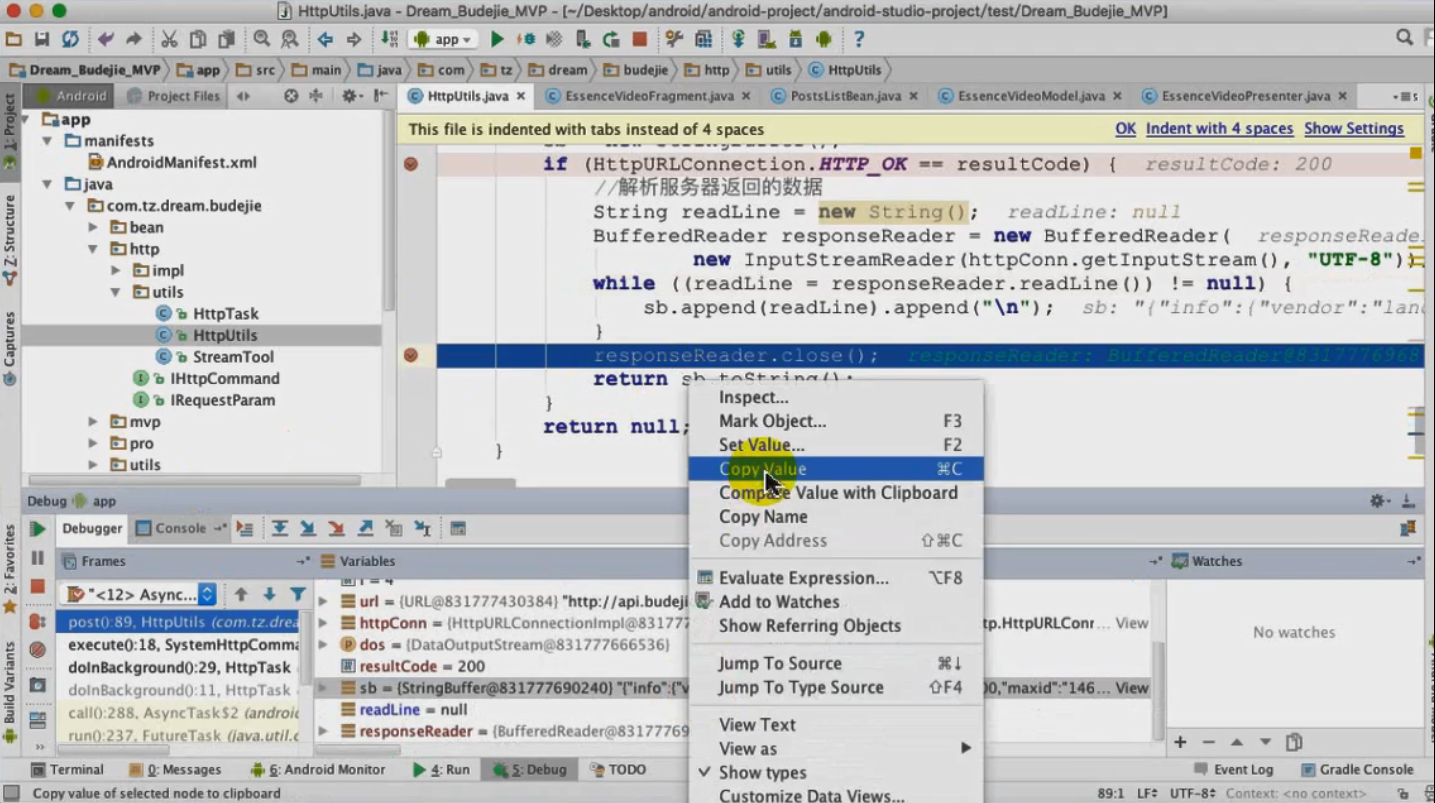Open the Console tab in Debug panel
The height and width of the screenshot is (803, 1435).
(x=180, y=528)
